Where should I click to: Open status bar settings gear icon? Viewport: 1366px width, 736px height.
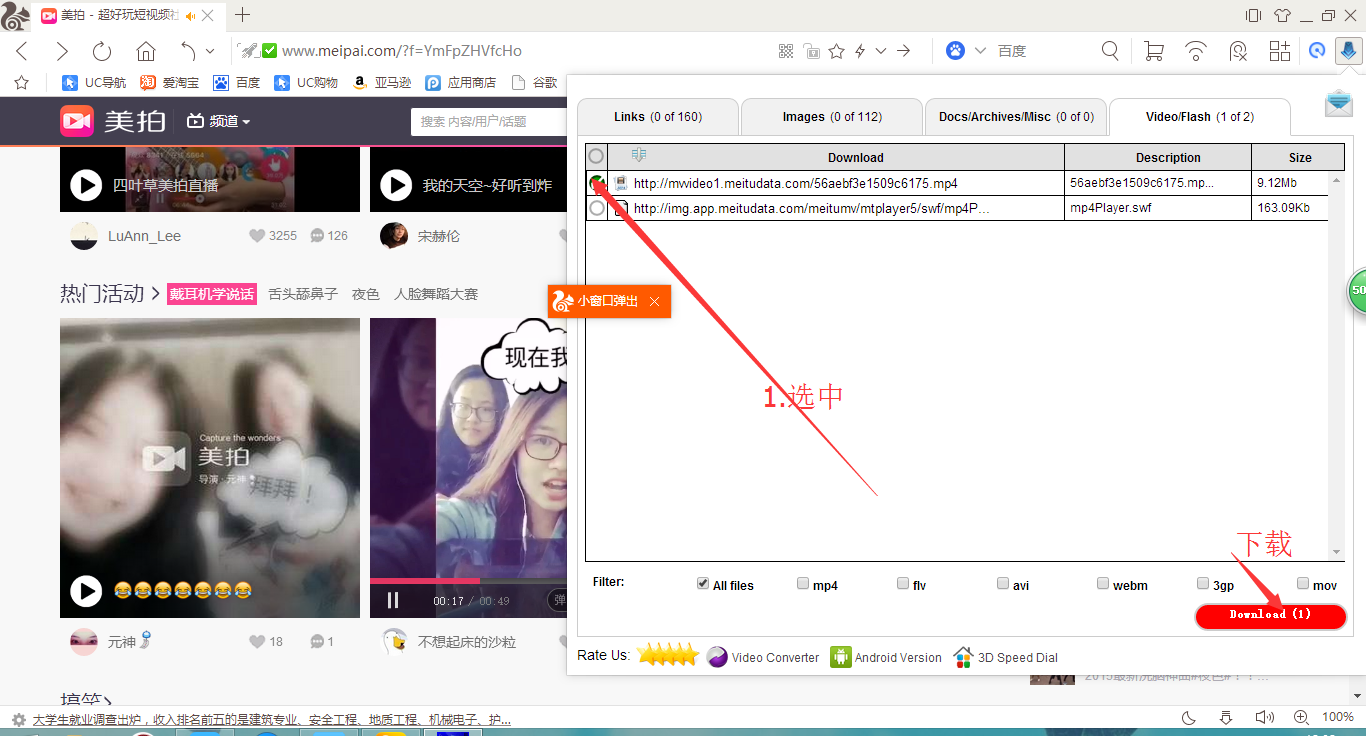click(x=18, y=719)
